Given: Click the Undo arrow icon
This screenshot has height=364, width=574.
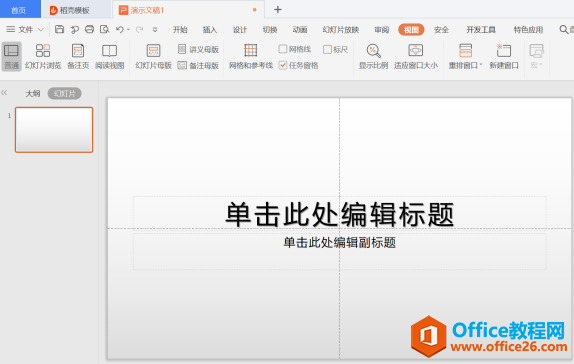Looking at the screenshot, I should (x=120, y=29).
